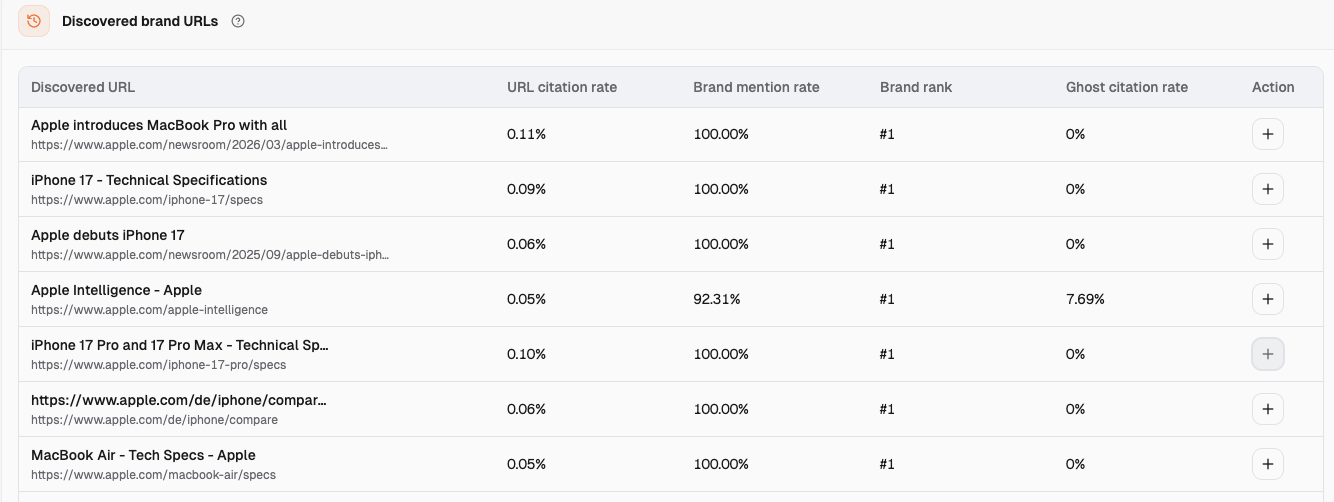Open the Apple debuts iPhone 17 title
This screenshot has height=502, width=1334.
(108, 235)
